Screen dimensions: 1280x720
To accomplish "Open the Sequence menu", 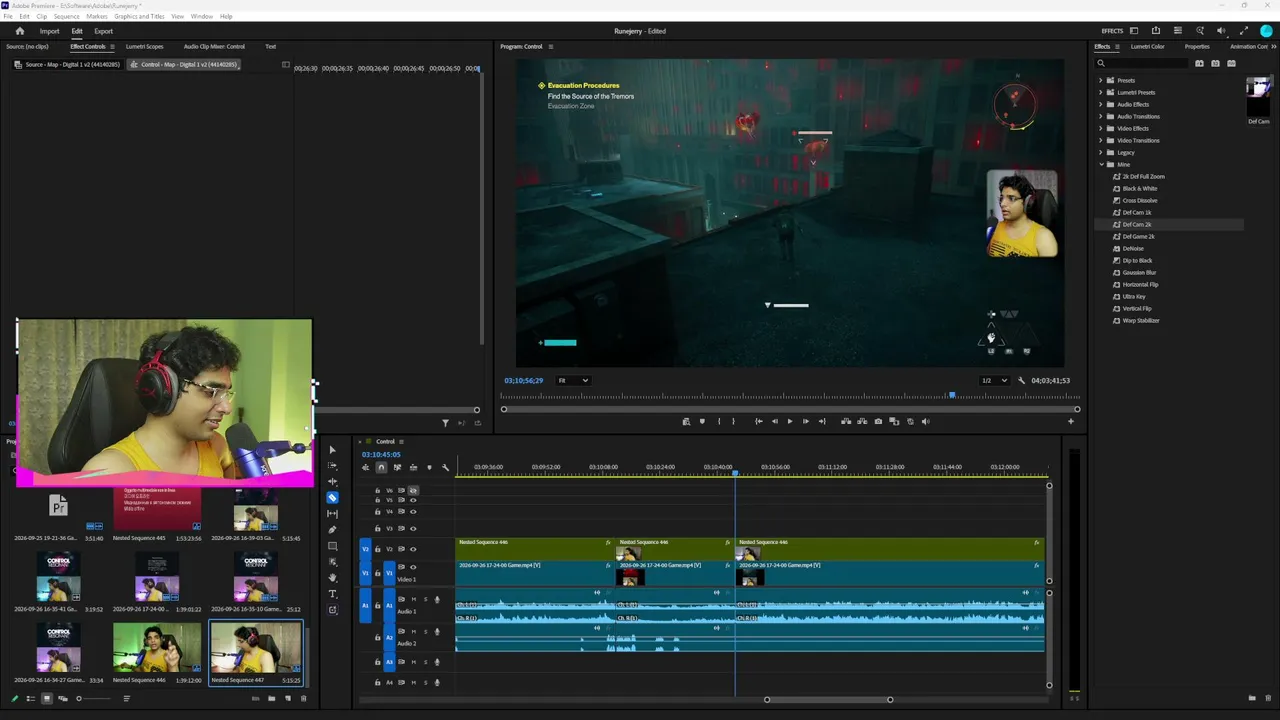I will pyautogui.click(x=66, y=17).
